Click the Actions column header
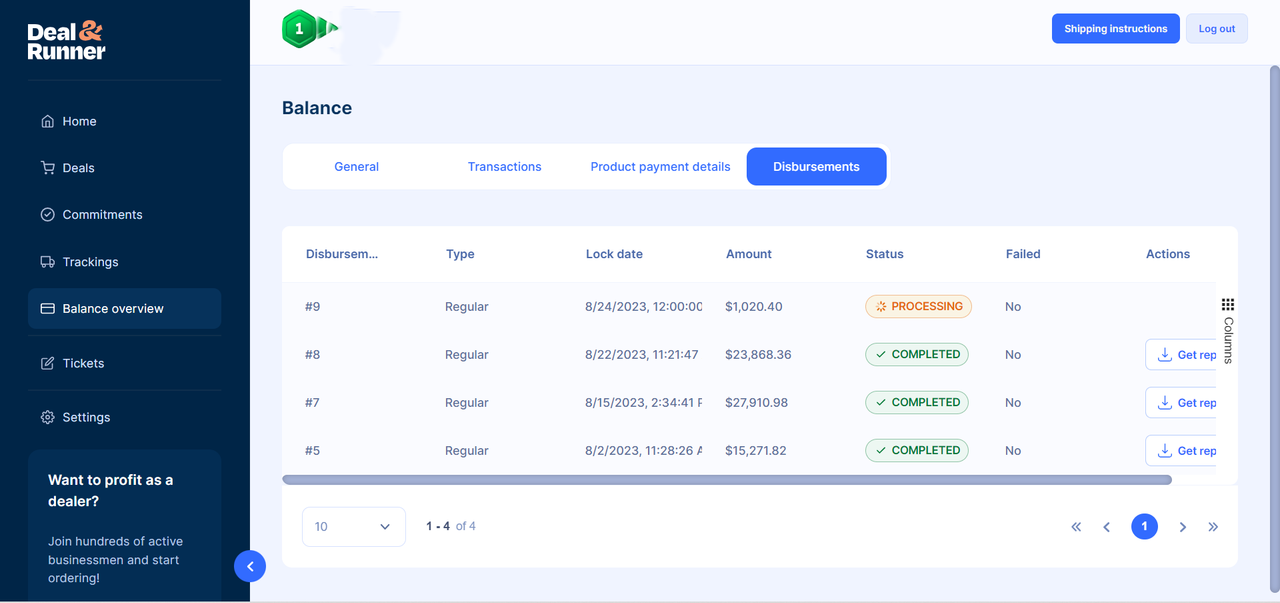The image size is (1280, 603). click(x=1168, y=254)
